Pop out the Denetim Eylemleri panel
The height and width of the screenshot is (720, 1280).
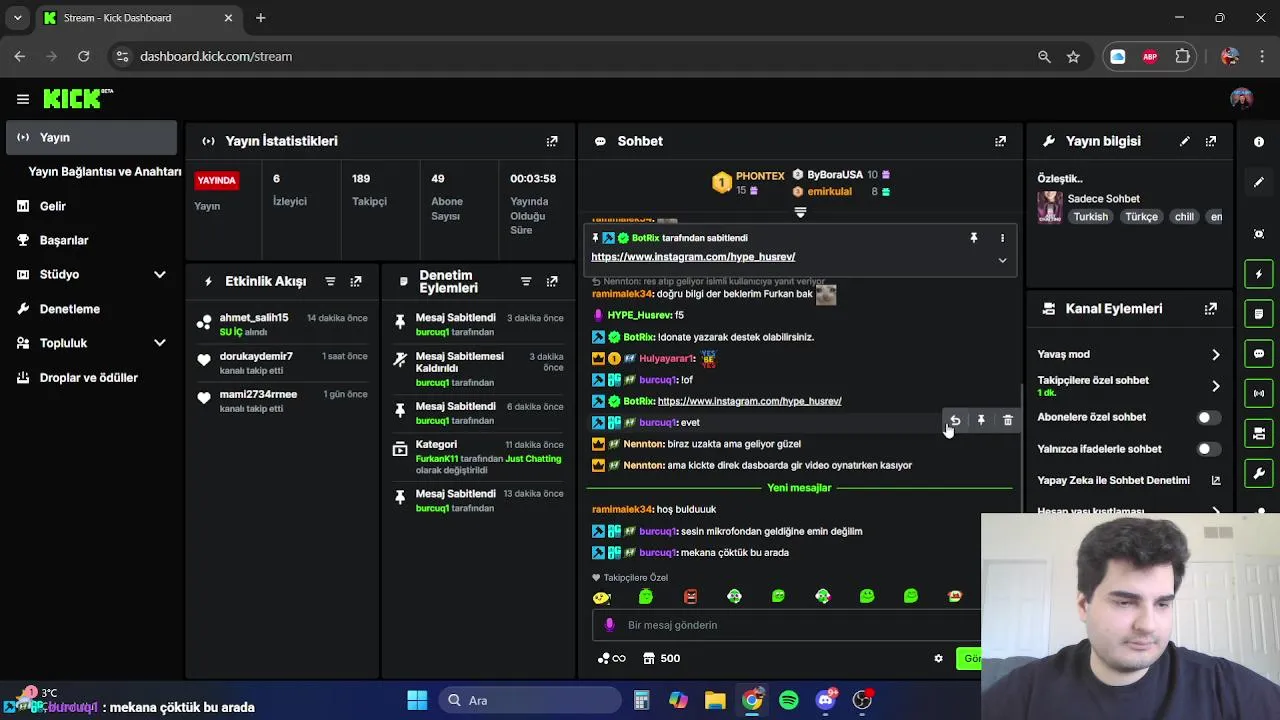coord(552,282)
